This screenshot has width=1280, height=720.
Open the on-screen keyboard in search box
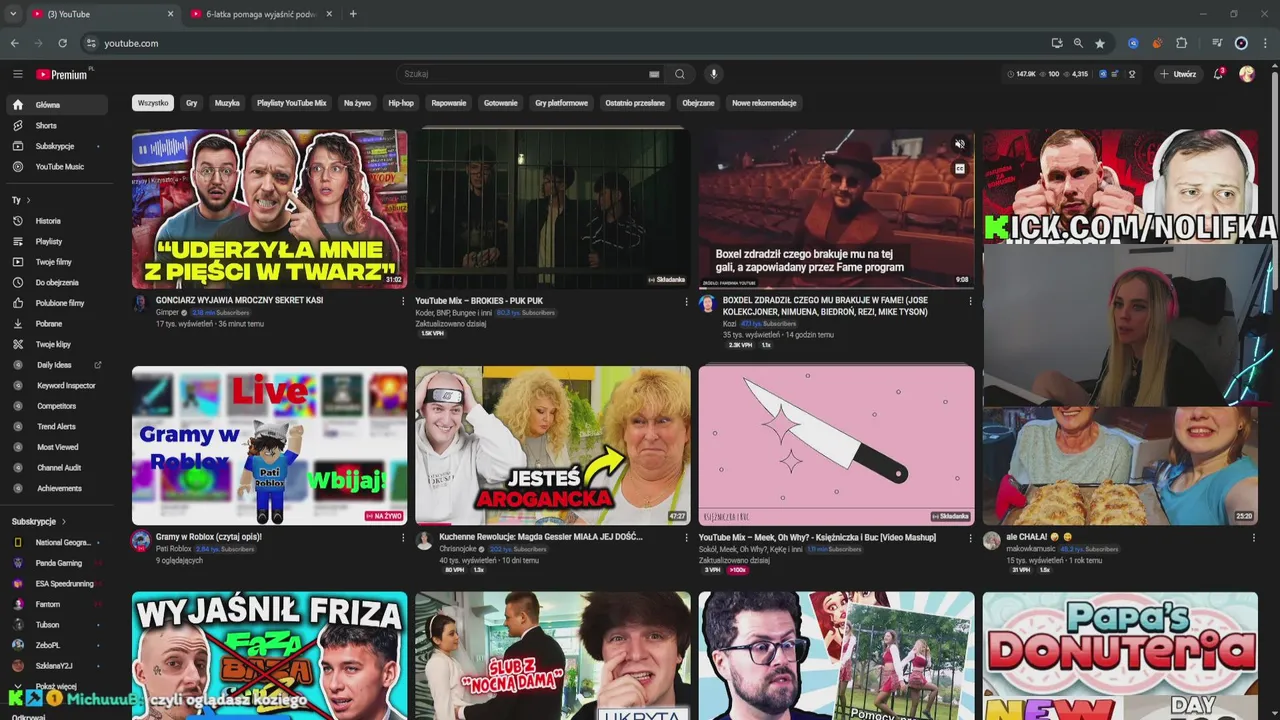pyautogui.click(x=654, y=74)
